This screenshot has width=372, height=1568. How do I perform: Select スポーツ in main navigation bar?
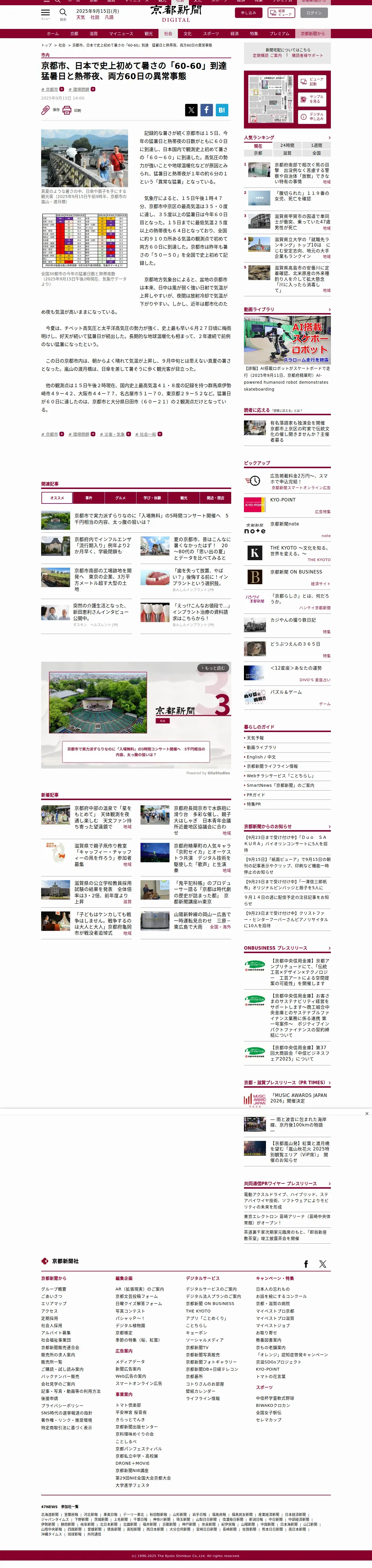211,34
